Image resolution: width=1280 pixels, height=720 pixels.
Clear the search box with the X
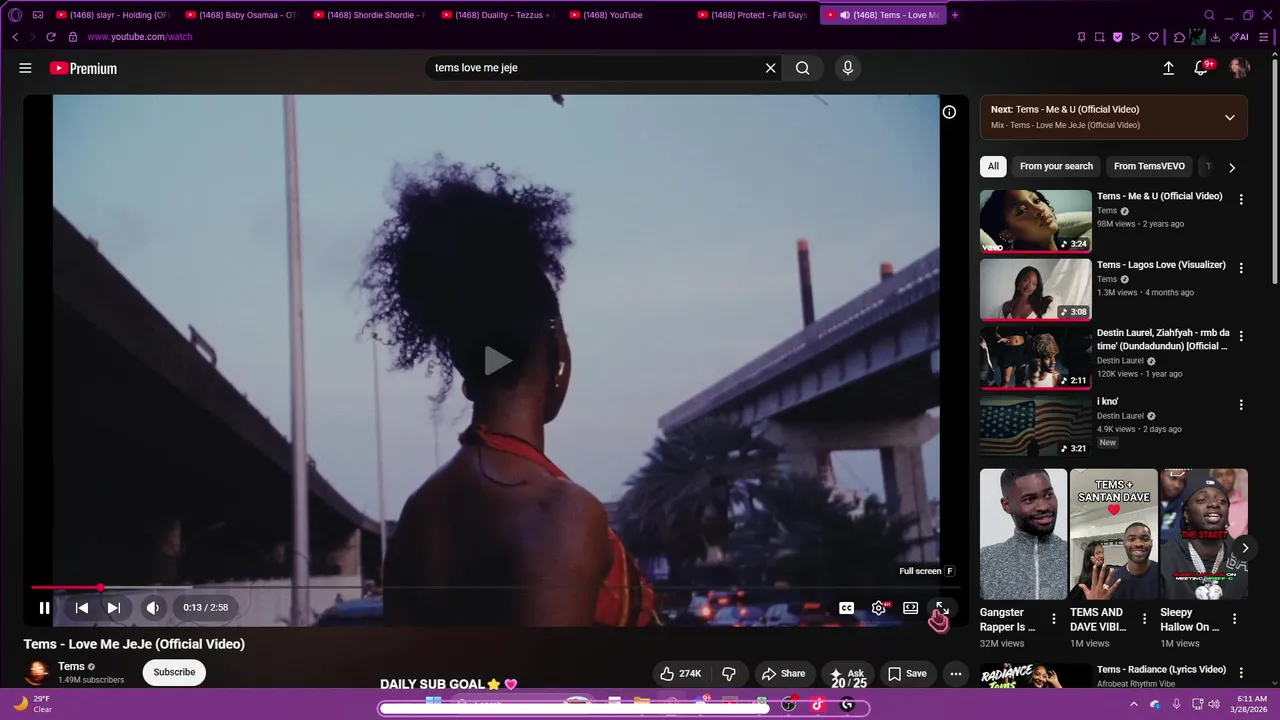pyautogui.click(x=770, y=68)
